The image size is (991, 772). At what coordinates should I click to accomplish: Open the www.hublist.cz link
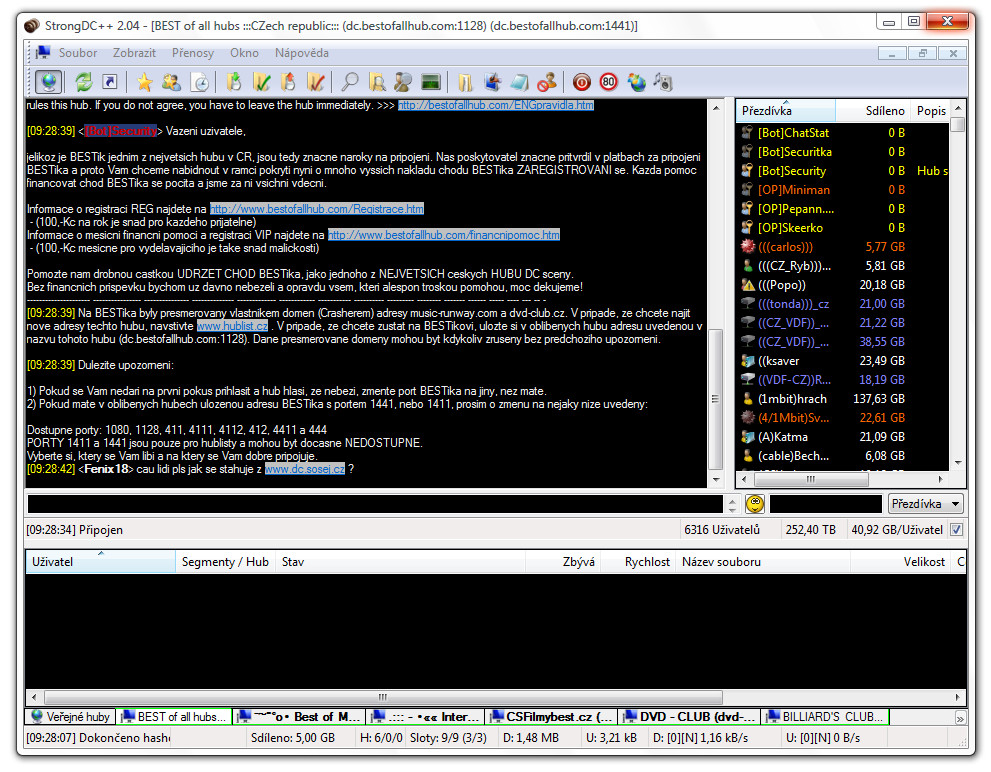click(x=232, y=326)
